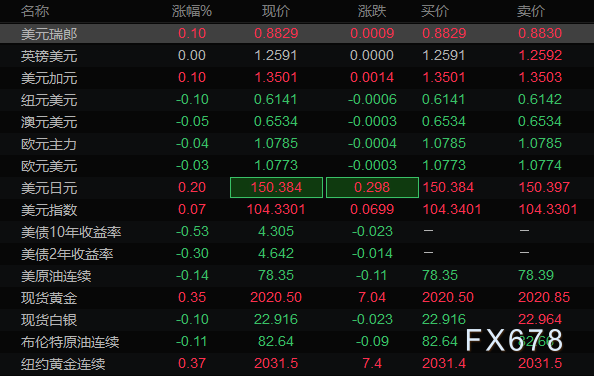This screenshot has height=376, width=594.
Task: Select the 欧元主力 row
Action: (x=297, y=144)
